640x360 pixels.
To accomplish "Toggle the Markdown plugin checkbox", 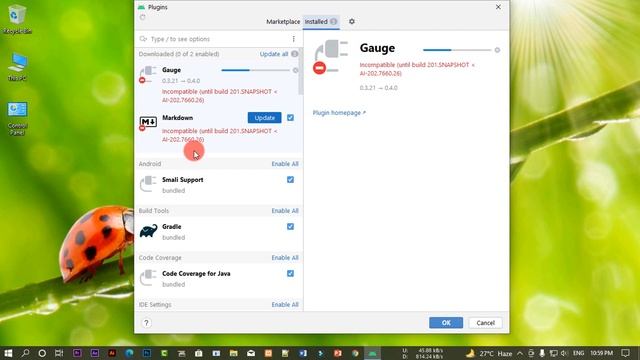I will tap(290, 118).
